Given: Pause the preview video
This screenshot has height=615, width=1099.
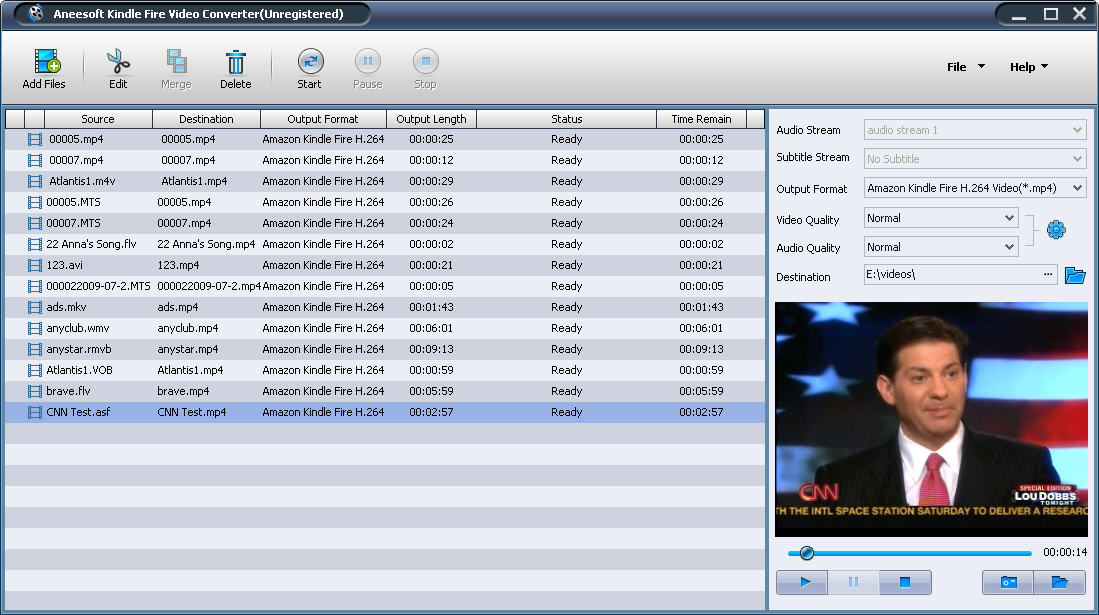Looking at the screenshot, I should point(854,582).
